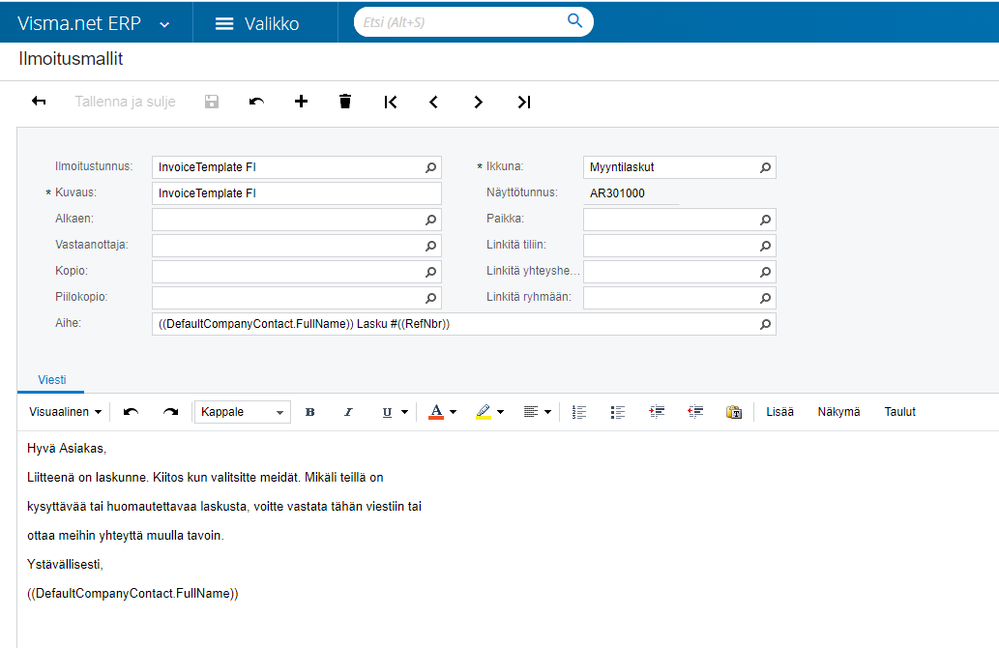The height and width of the screenshot is (648, 999).
Task: Go to next record arrow
Action: (x=478, y=102)
